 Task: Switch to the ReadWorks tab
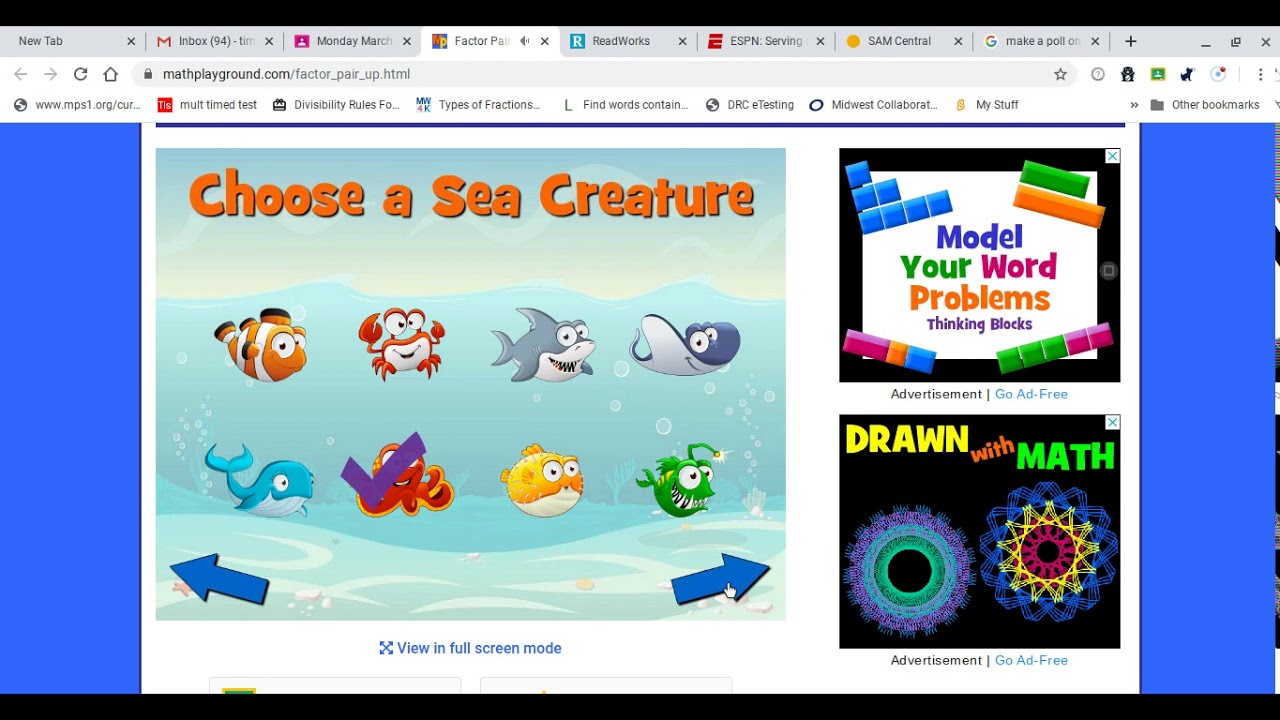628,41
